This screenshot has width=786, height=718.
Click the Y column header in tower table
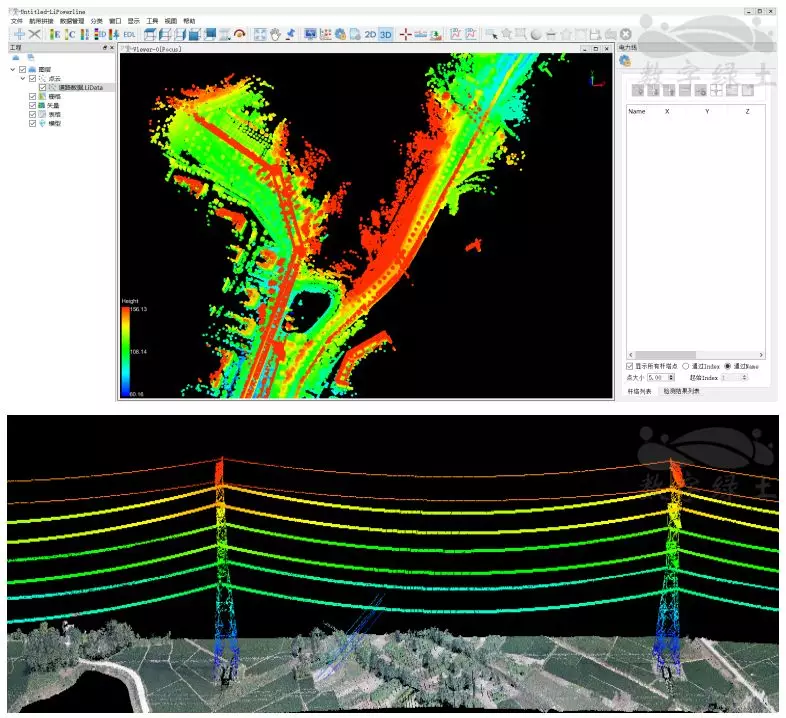[707, 111]
